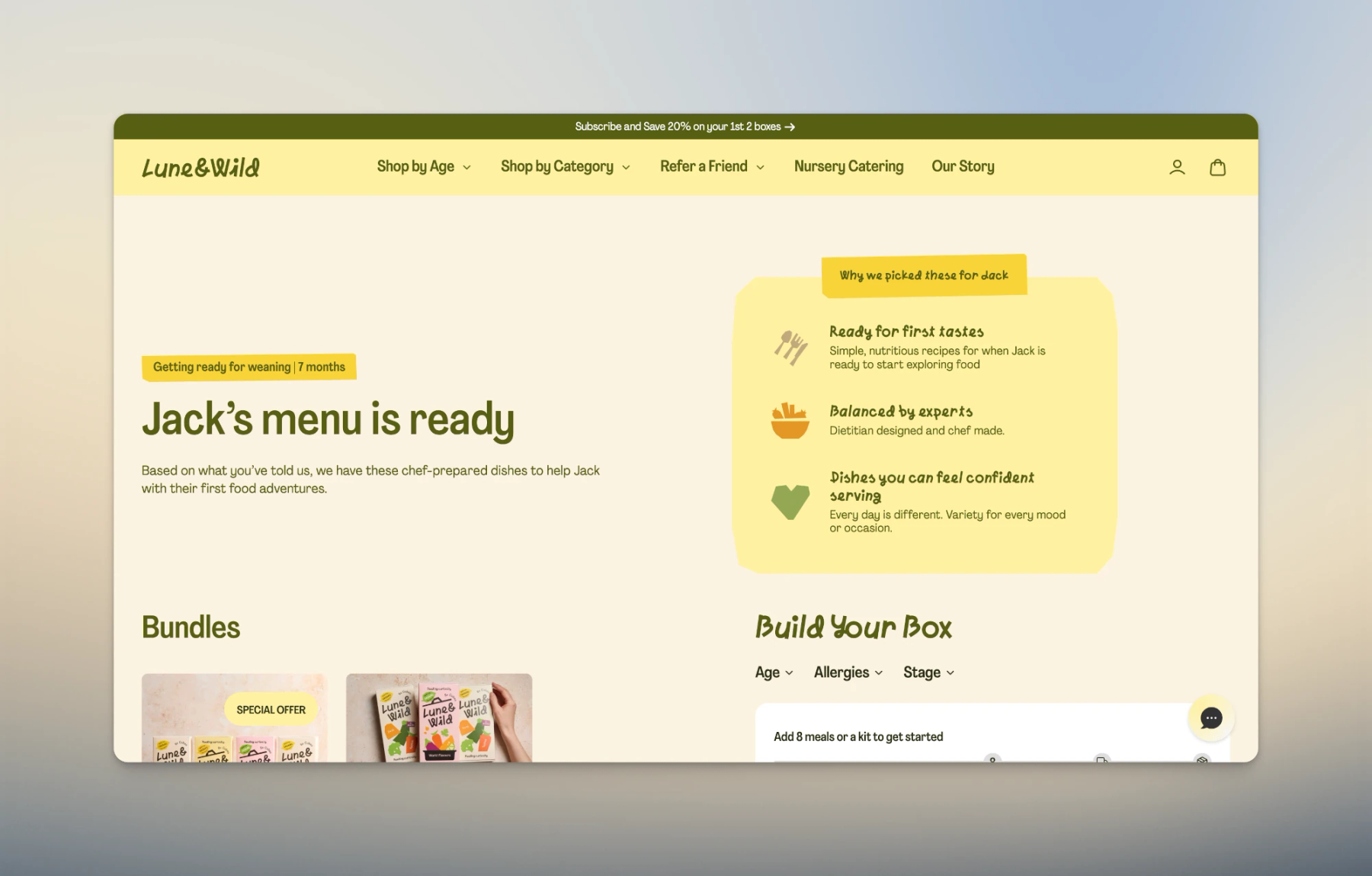The height and width of the screenshot is (876, 1372).
Task: Expand the Refer a Friend menu
Action: 712,166
